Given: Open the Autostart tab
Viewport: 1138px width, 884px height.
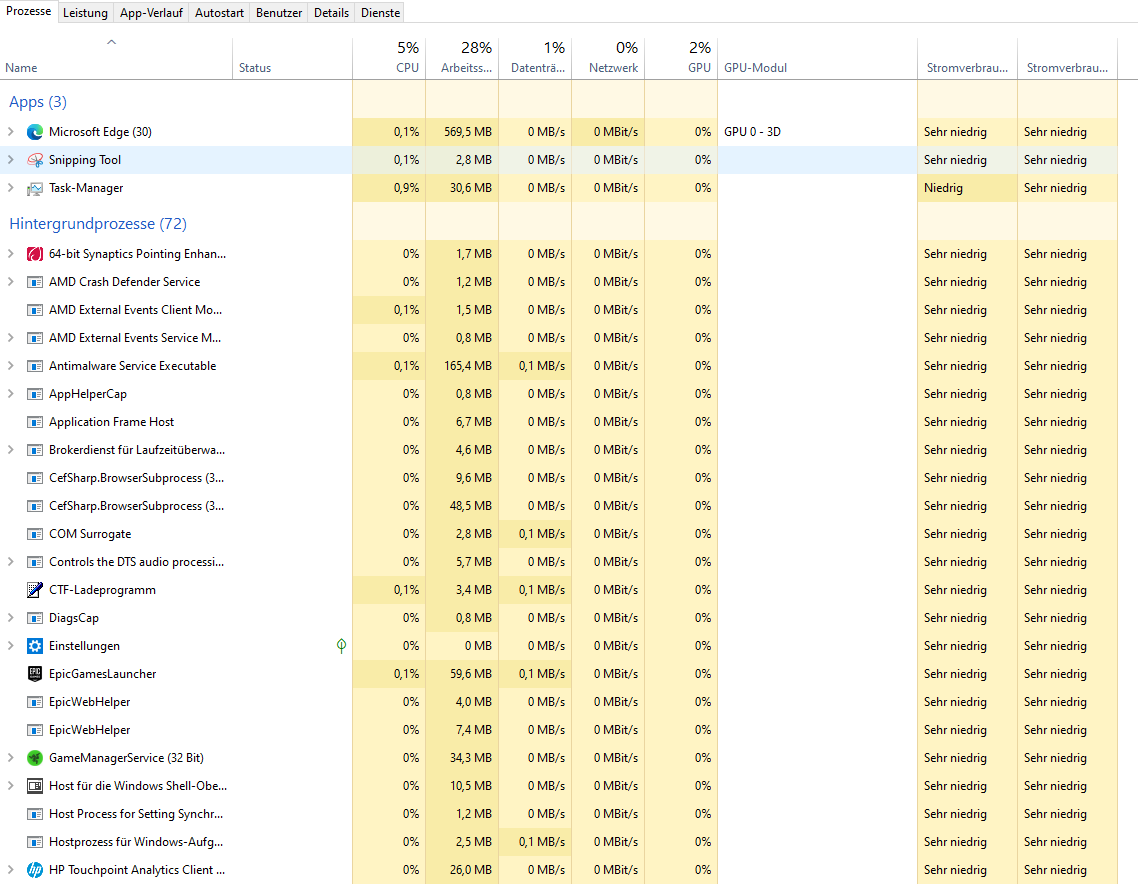Looking at the screenshot, I should 219,13.
